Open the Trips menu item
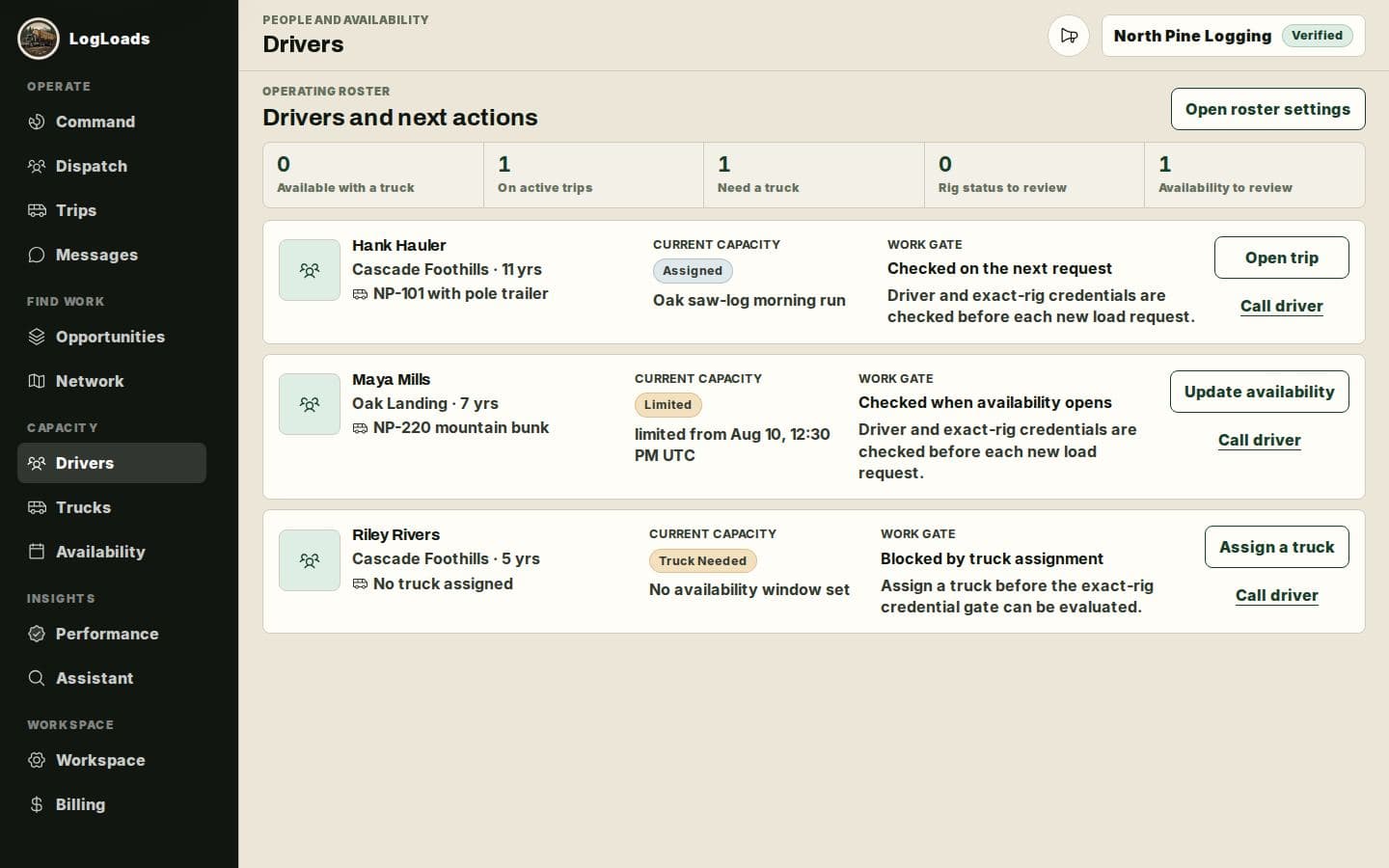The image size is (1389, 868). tap(112, 210)
